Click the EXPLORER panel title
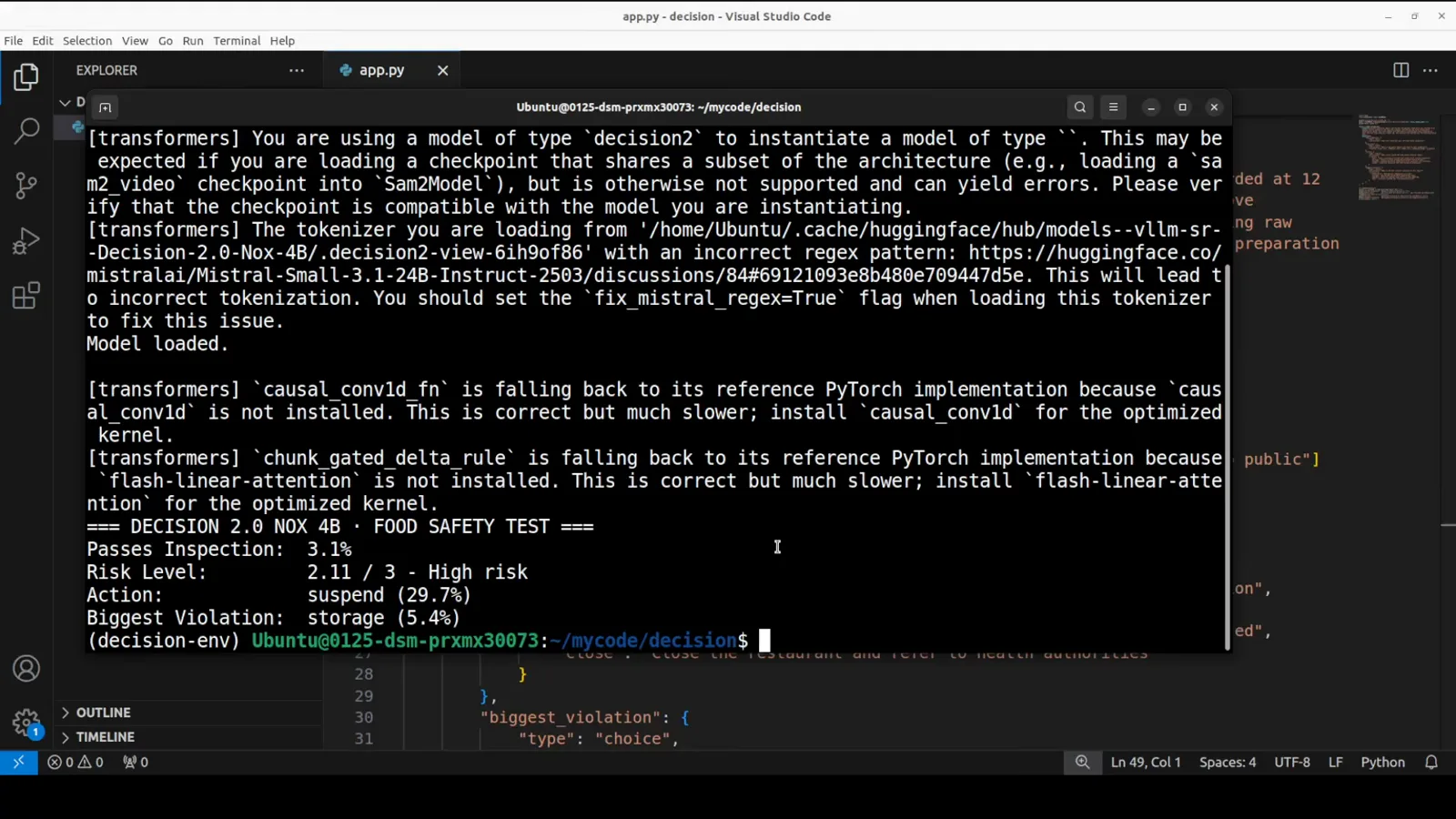1456x819 pixels. [106, 70]
